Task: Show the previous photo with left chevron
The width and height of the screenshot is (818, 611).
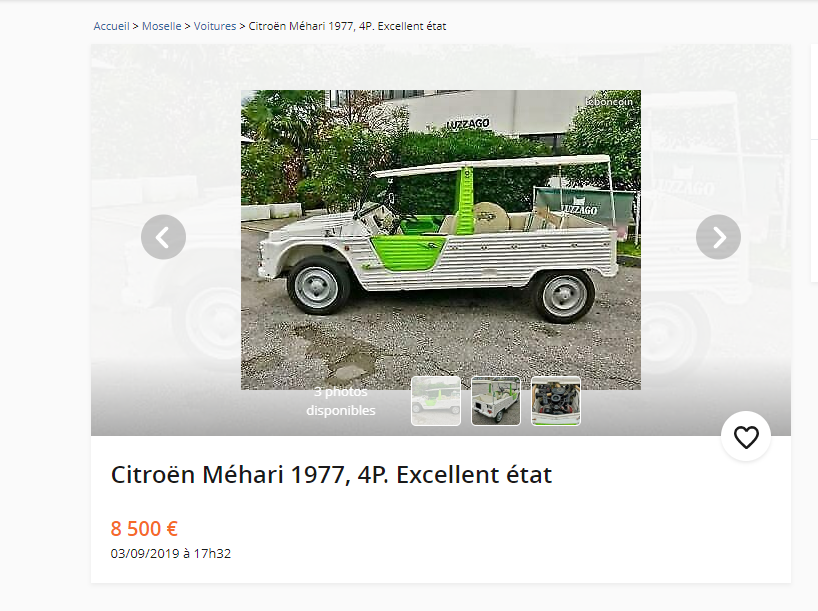Action: point(163,237)
